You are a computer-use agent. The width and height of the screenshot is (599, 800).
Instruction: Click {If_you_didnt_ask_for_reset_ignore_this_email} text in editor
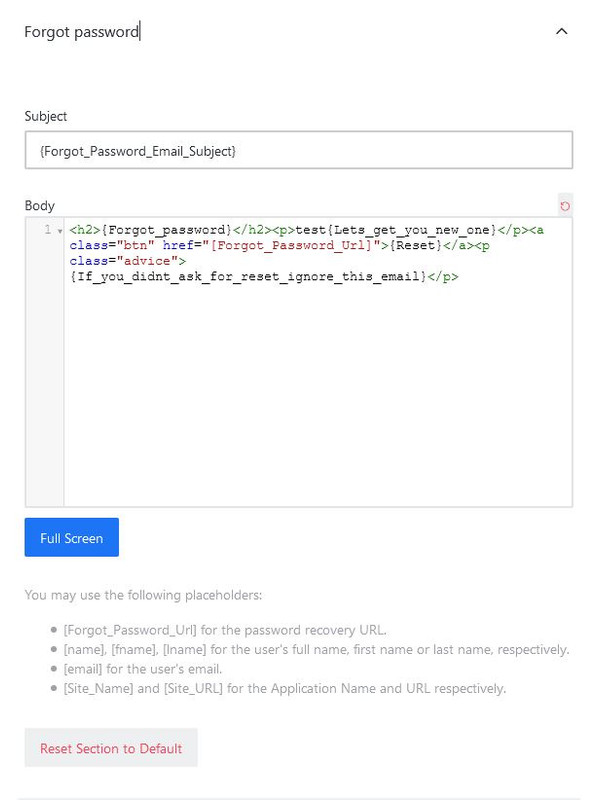248,277
